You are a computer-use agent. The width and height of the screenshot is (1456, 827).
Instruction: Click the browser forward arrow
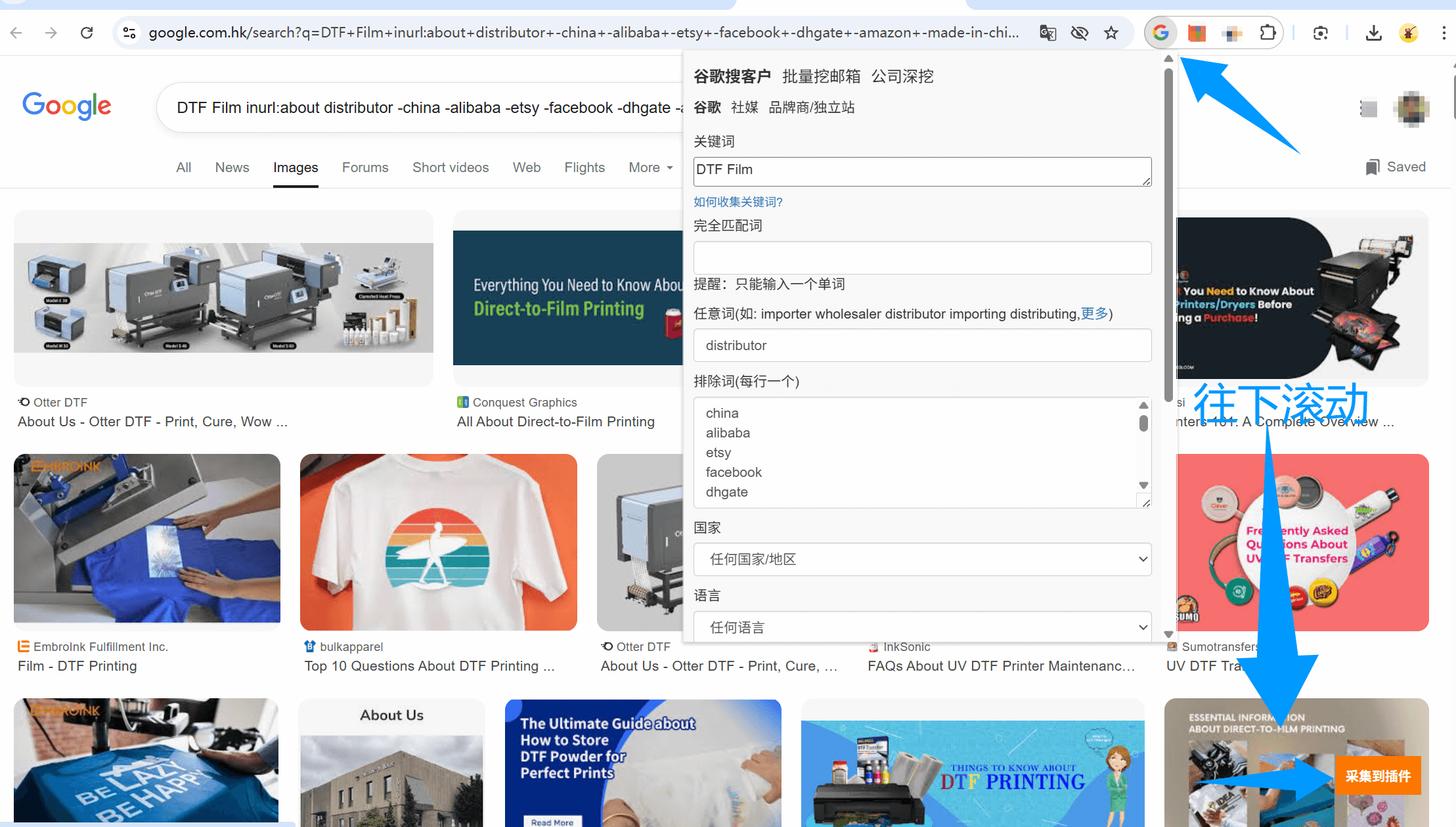[x=51, y=33]
